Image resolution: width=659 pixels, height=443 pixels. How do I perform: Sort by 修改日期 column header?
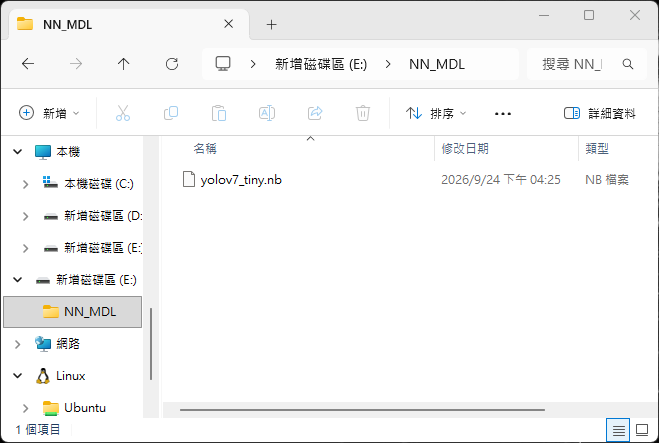click(x=465, y=148)
